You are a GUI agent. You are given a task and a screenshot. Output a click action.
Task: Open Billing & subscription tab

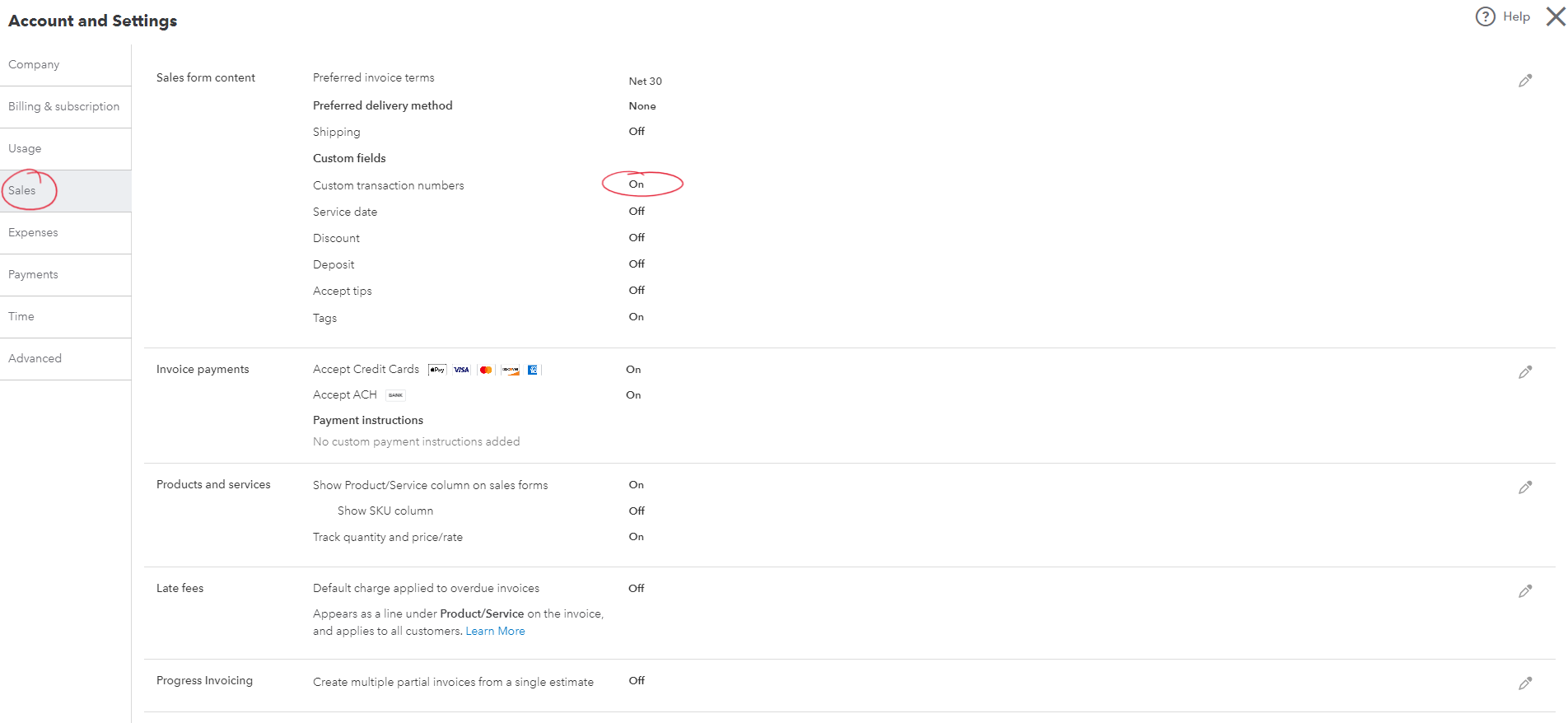point(65,107)
